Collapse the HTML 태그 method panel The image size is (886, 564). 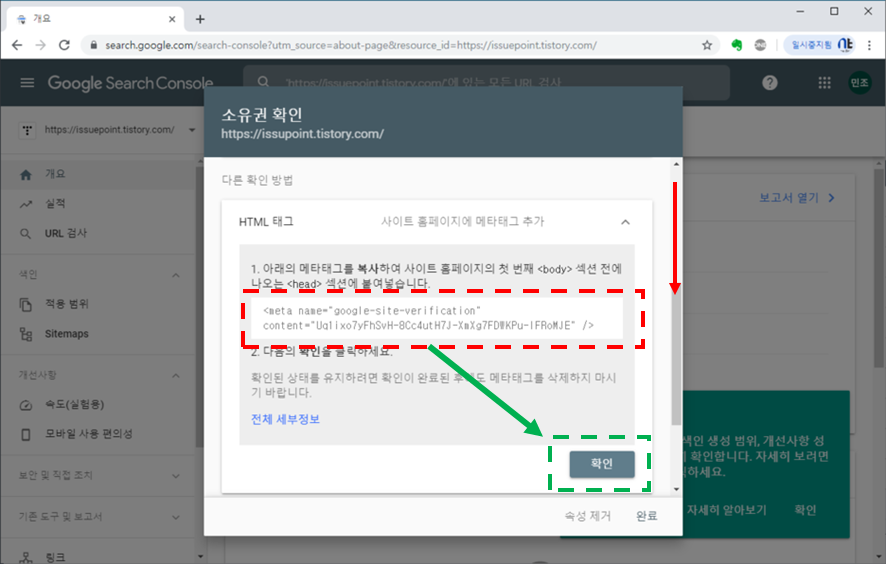coord(626,222)
